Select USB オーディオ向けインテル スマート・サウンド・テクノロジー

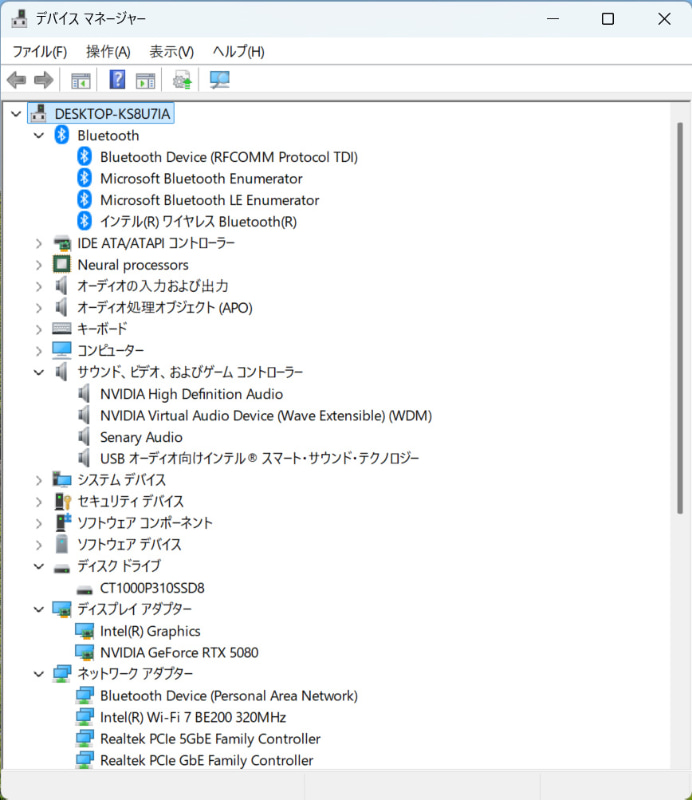click(x=259, y=458)
